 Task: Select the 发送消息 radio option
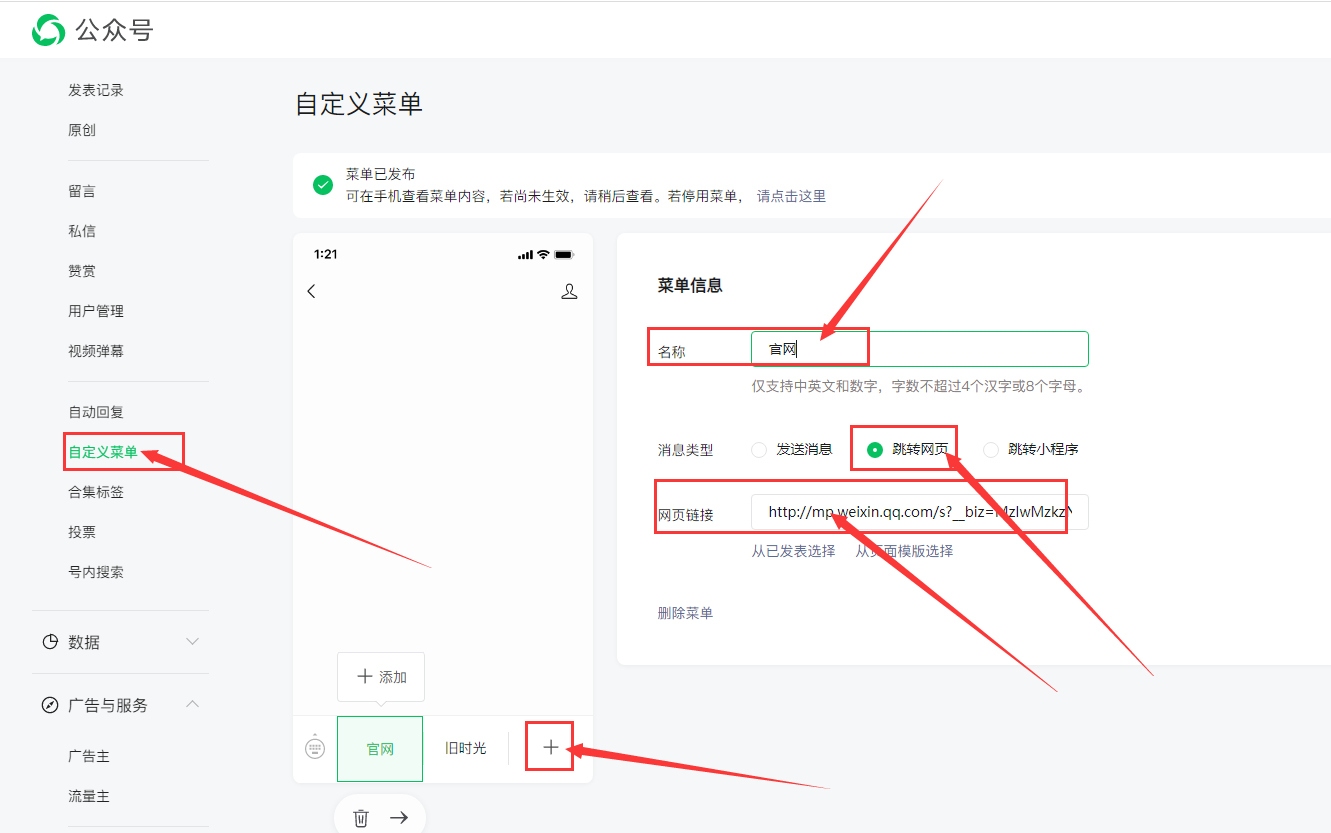758,449
